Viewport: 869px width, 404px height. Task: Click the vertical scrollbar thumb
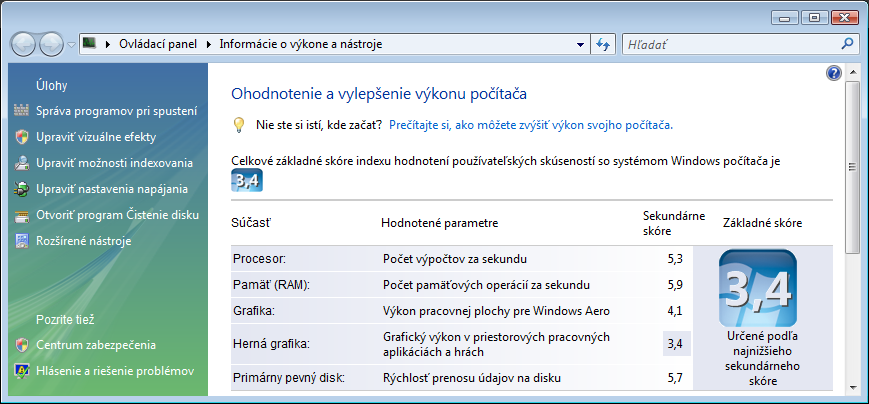pyautogui.click(x=853, y=166)
